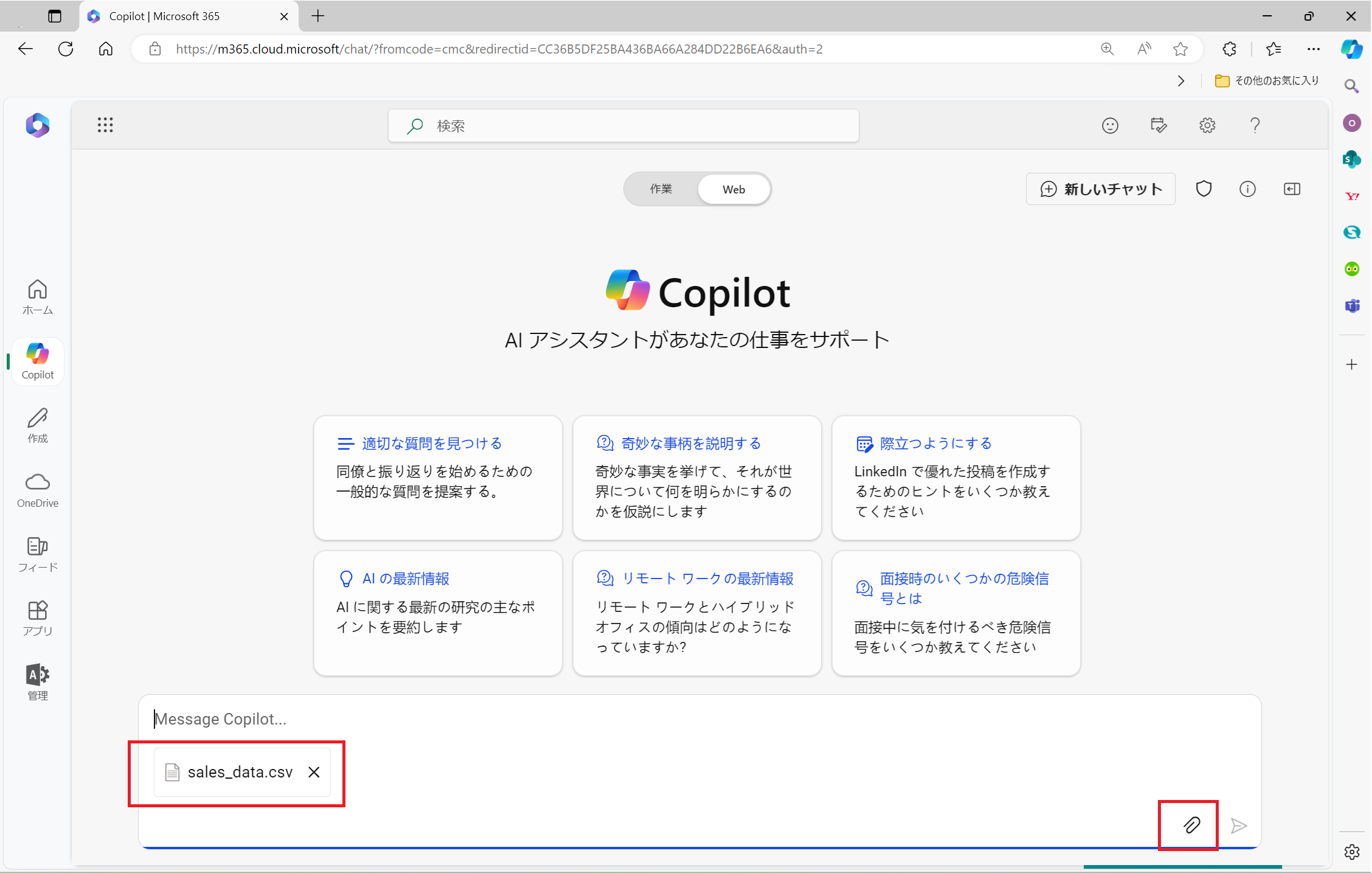Click the zoom magnifier icon in address bar

(x=1107, y=49)
